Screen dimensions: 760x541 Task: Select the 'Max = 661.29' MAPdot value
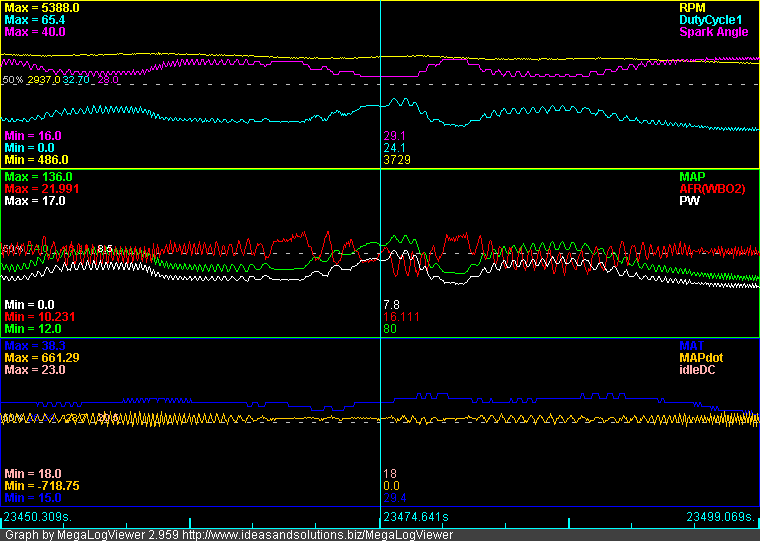click(x=42, y=358)
